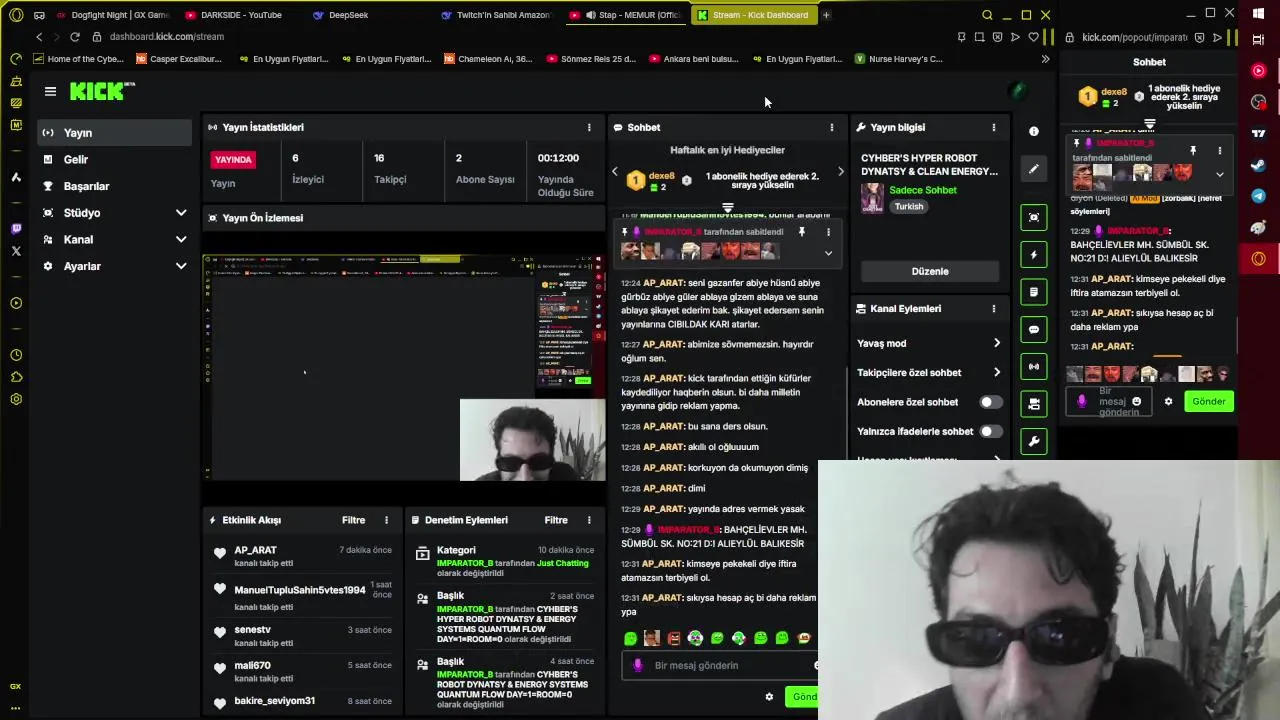The height and width of the screenshot is (720, 1280).
Task: Open the Kick hamburger menu
Action: [50, 91]
